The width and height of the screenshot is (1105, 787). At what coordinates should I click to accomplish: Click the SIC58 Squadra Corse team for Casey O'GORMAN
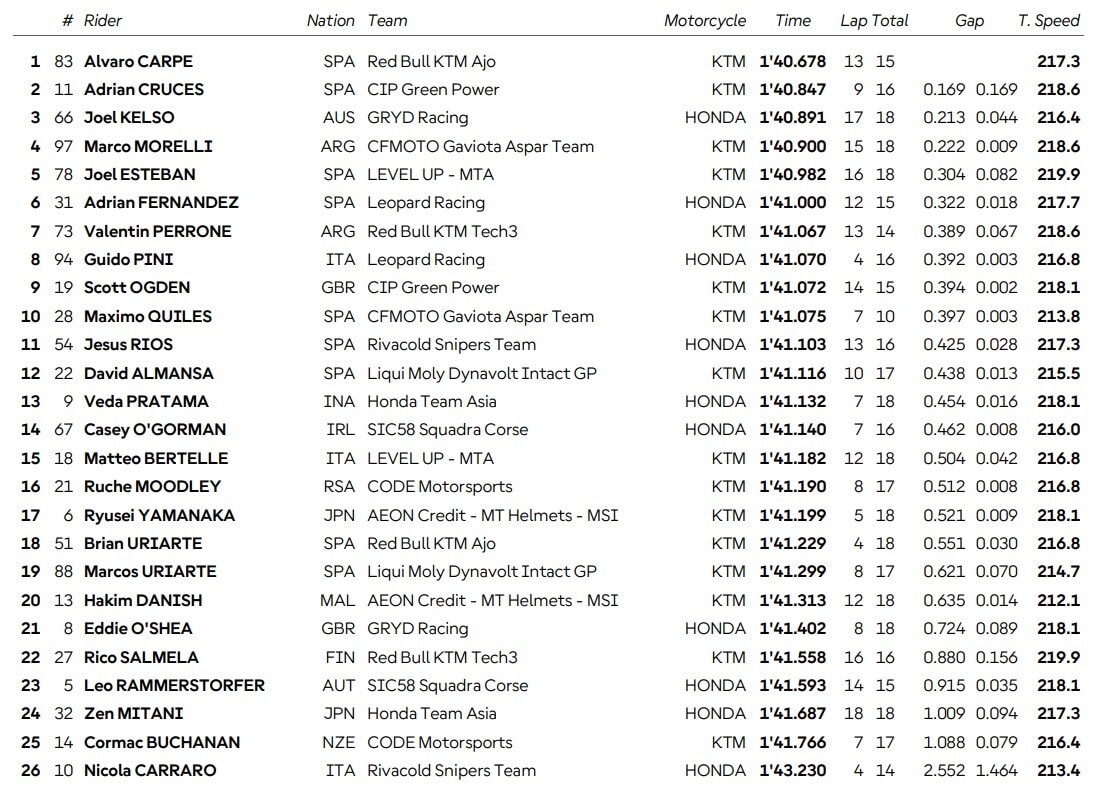pyautogui.click(x=447, y=430)
